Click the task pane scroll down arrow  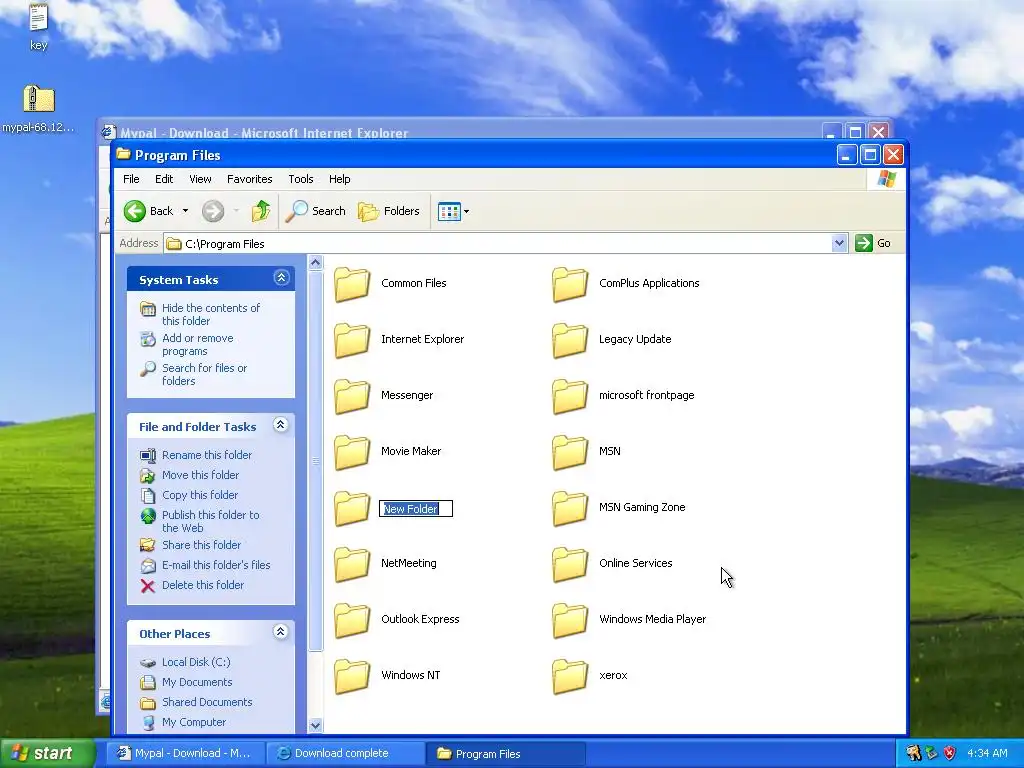[x=315, y=725]
